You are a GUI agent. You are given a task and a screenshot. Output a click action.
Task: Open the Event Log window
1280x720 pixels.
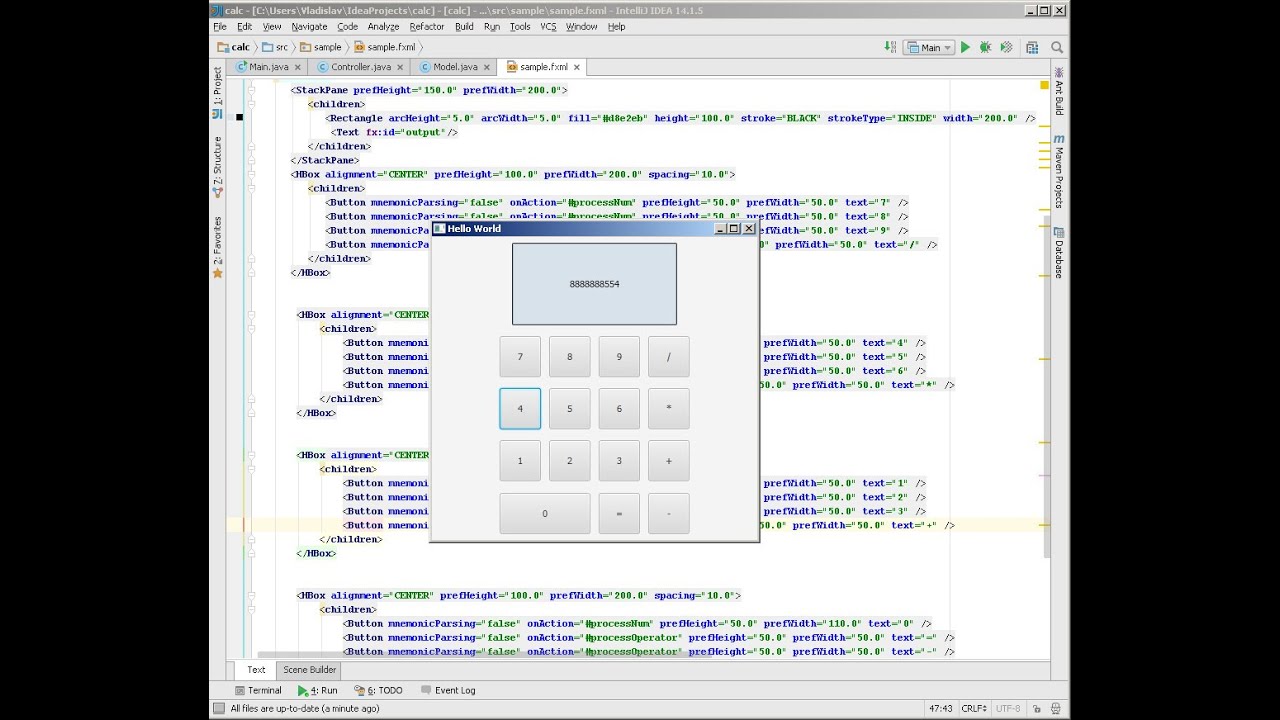coord(448,690)
